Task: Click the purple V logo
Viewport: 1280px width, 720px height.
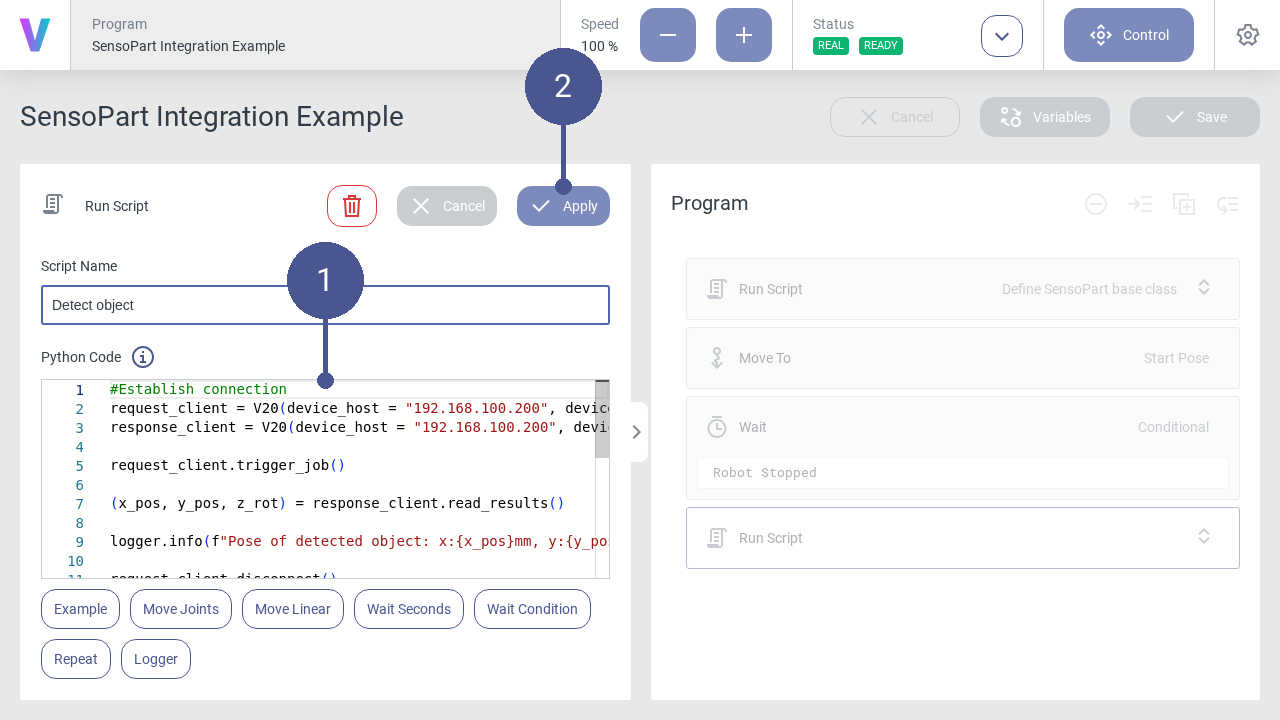Action: [x=35, y=35]
